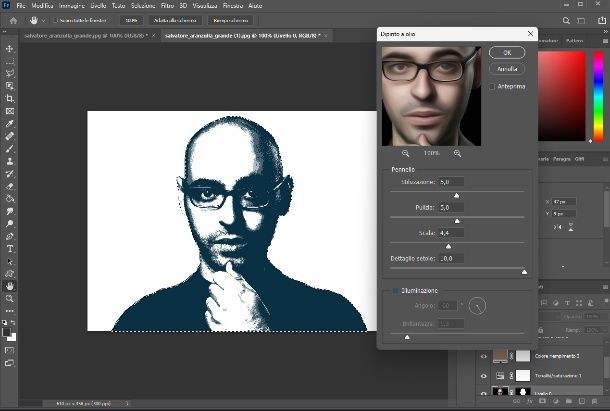The width and height of the screenshot is (610, 411).
Task: Zoom in the oil paint preview
Action: [x=457, y=153]
